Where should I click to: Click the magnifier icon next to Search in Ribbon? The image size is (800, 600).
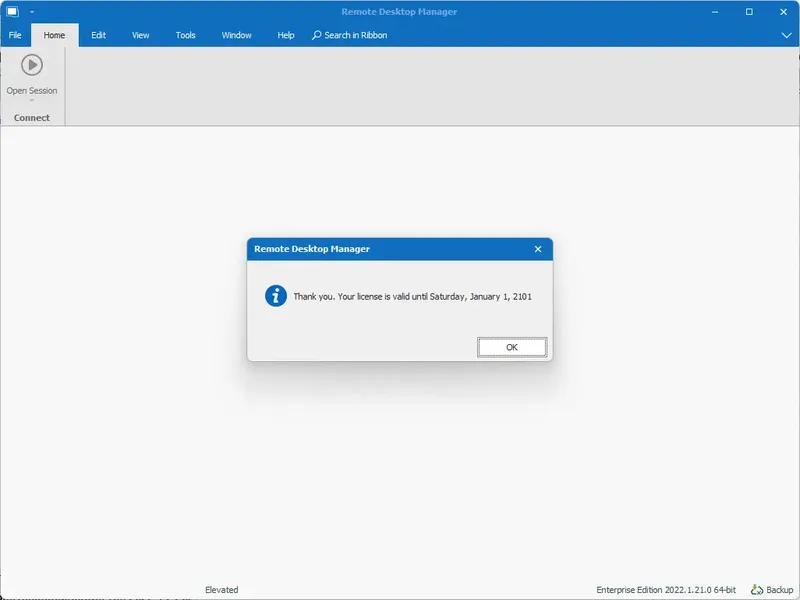(319, 35)
